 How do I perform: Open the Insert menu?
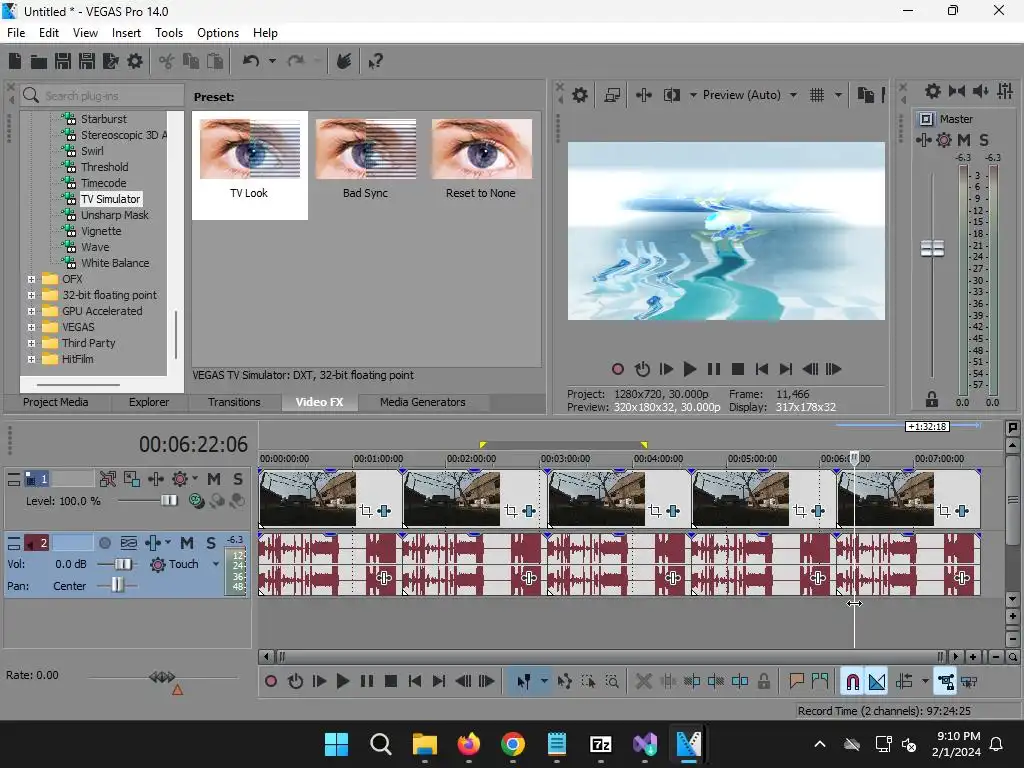pos(126,33)
